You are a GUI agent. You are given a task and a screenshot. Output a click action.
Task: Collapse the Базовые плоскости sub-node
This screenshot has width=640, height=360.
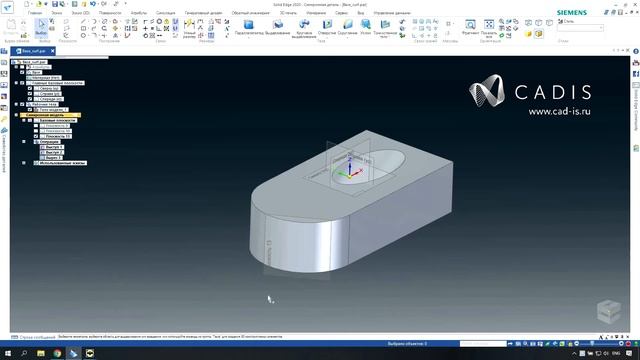pyautogui.click(x=24, y=120)
